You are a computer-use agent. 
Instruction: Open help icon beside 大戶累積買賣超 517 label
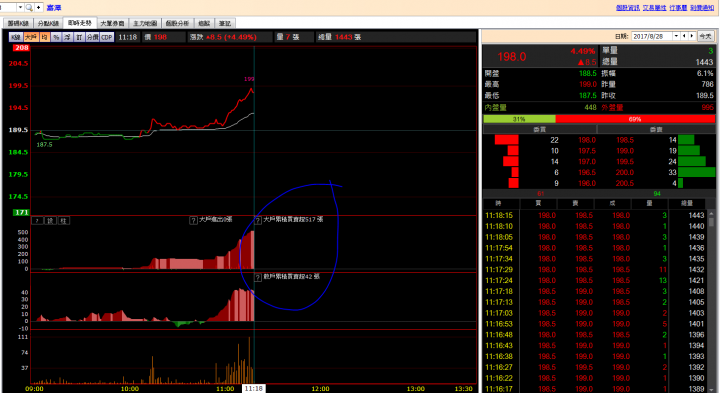tap(258, 220)
